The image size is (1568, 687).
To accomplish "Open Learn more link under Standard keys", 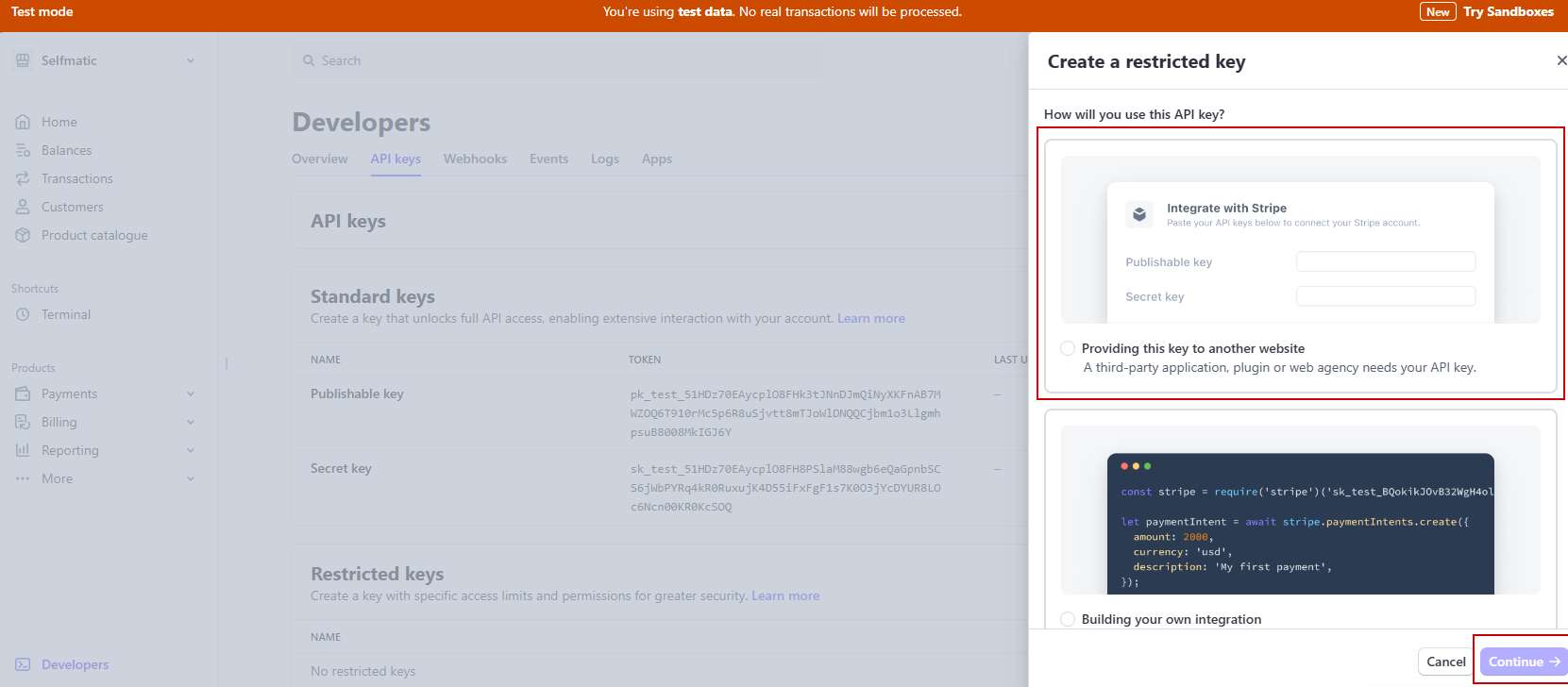I will pyautogui.click(x=871, y=318).
